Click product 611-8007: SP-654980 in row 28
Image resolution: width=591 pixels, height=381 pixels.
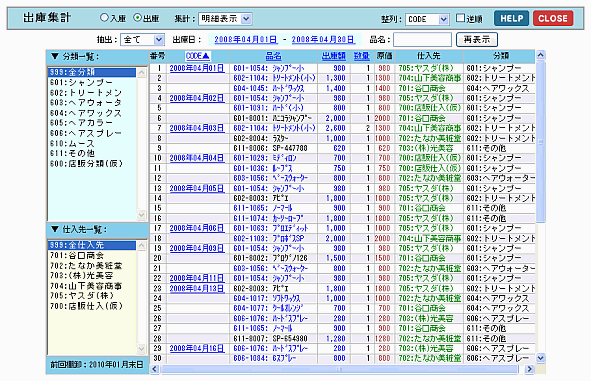pos(270,338)
